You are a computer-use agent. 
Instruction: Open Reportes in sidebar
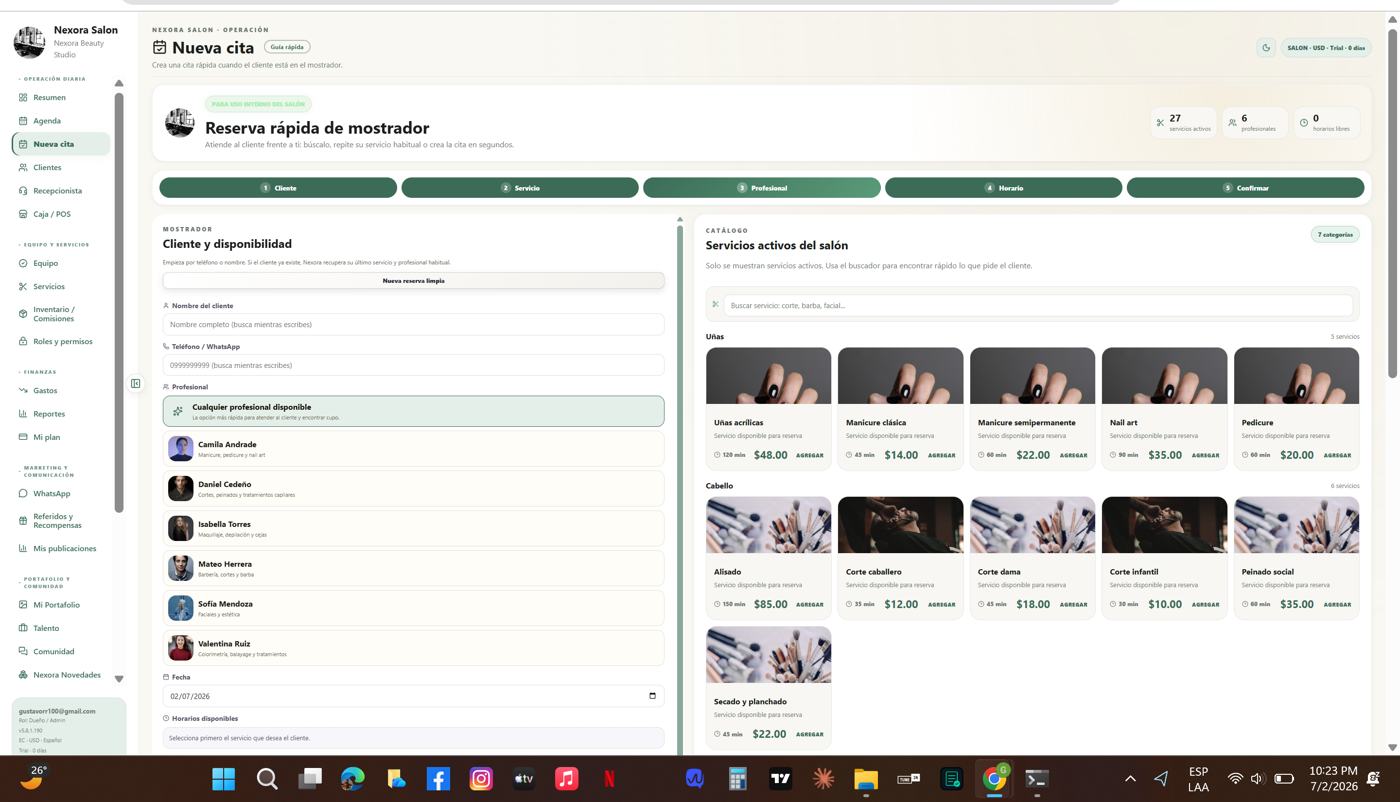click(x=62, y=413)
